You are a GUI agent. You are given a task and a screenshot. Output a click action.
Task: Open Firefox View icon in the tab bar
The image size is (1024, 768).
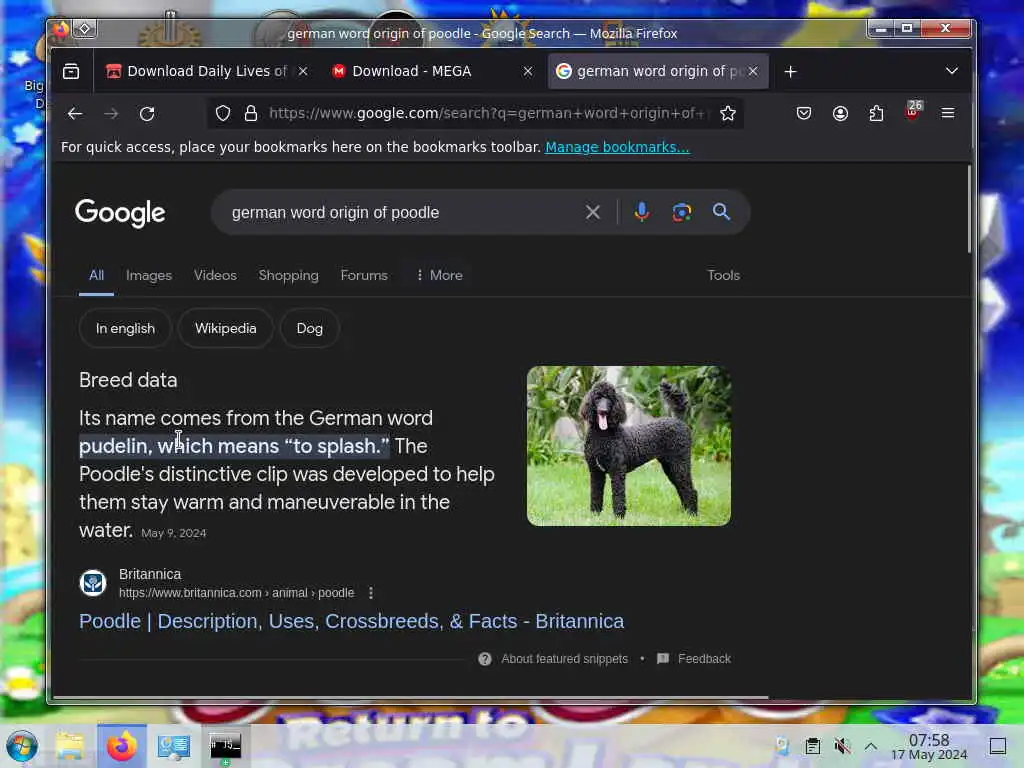point(71,71)
